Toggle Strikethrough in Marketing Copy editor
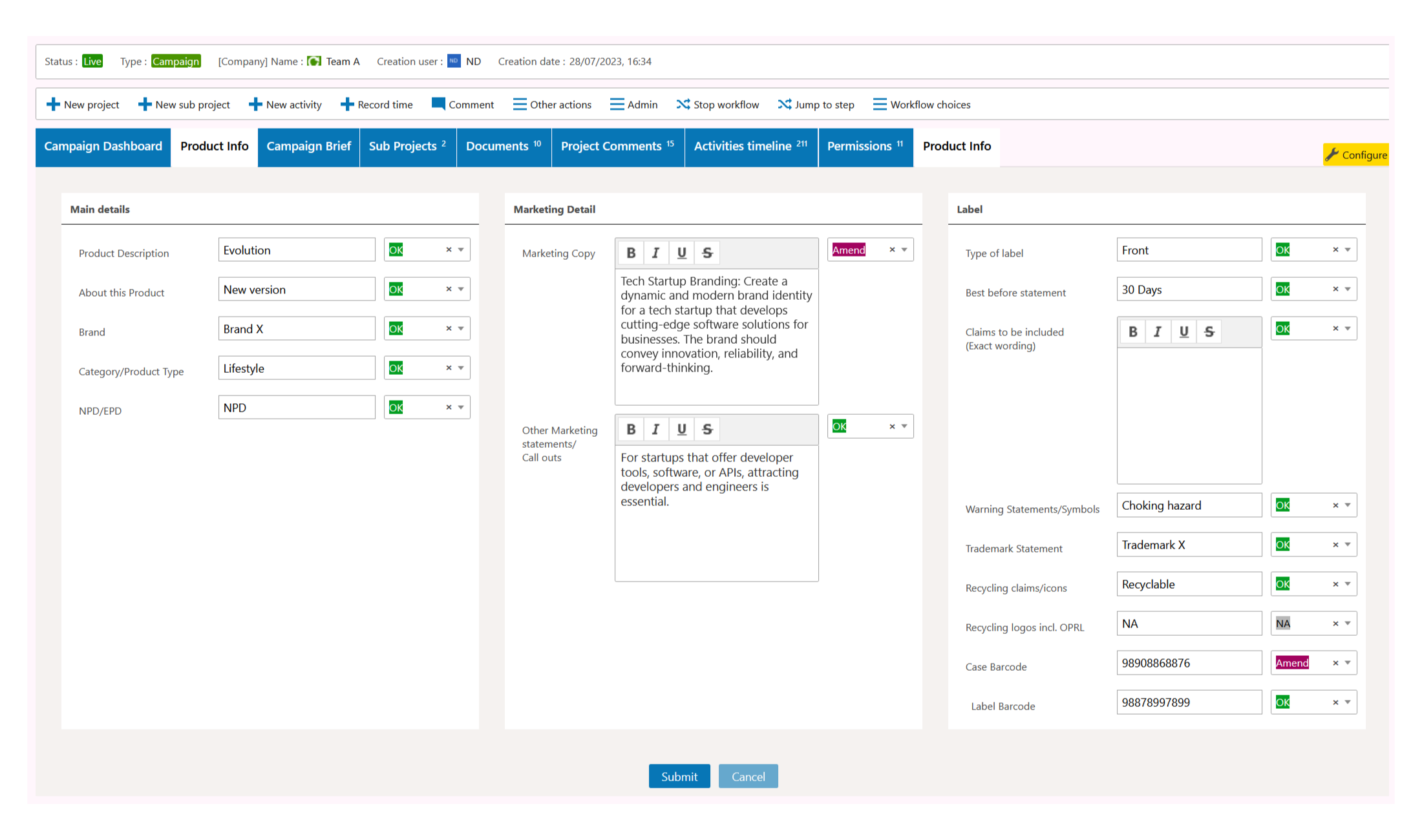This screenshot has width=1422, height=840. [x=707, y=253]
